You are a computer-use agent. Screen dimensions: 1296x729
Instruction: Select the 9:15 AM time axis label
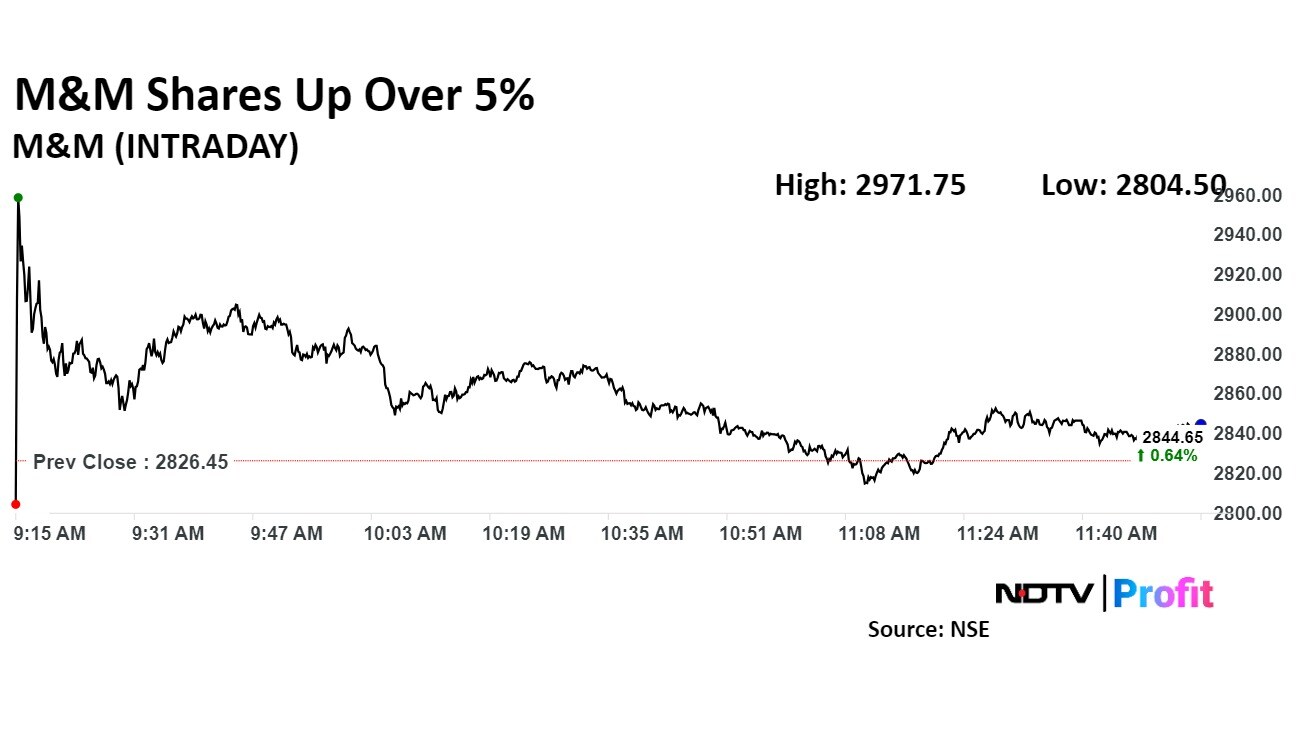tap(50, 534)
